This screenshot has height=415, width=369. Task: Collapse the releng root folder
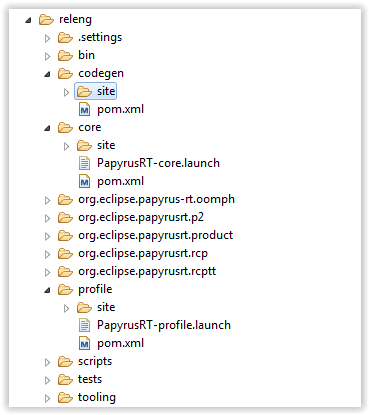pyautogui.click(x=28, y=21)
